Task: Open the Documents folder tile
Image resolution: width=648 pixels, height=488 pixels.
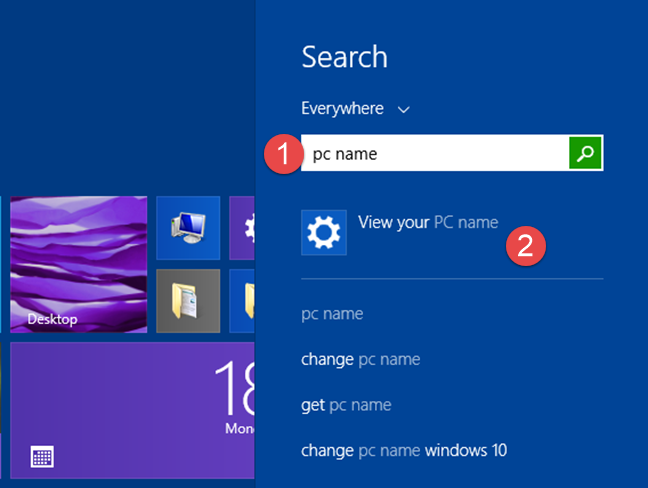Action: (x=188, y=301)
